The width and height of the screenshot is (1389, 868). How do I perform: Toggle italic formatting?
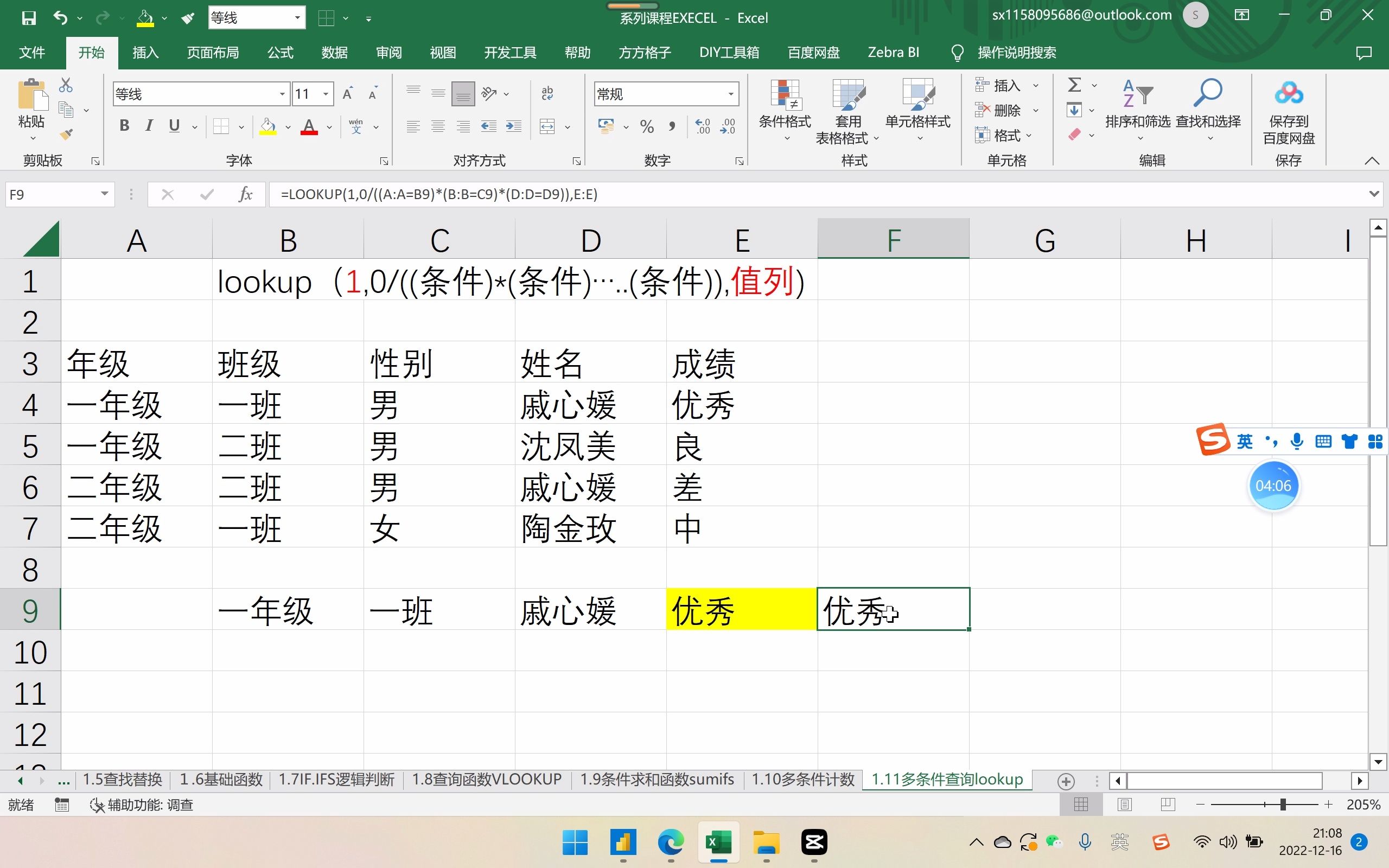pyautogui.click(x=149, y=125)
